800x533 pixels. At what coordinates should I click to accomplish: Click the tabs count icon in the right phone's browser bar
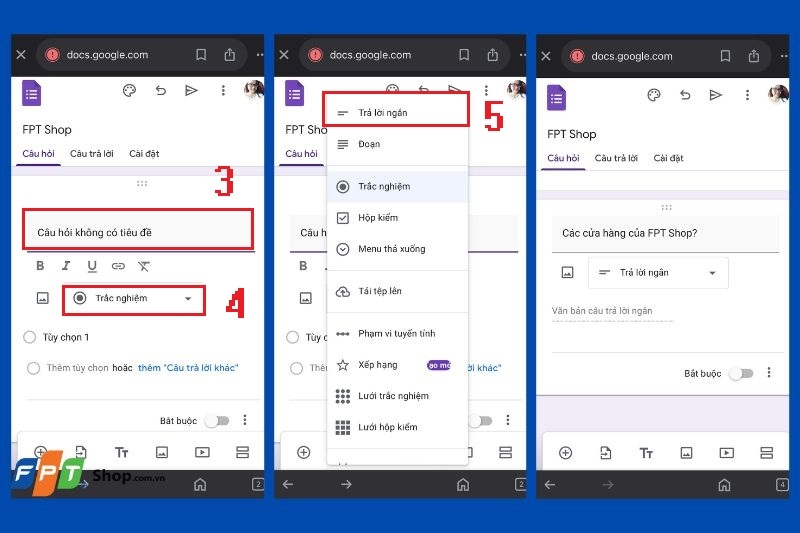coord(782,485)
